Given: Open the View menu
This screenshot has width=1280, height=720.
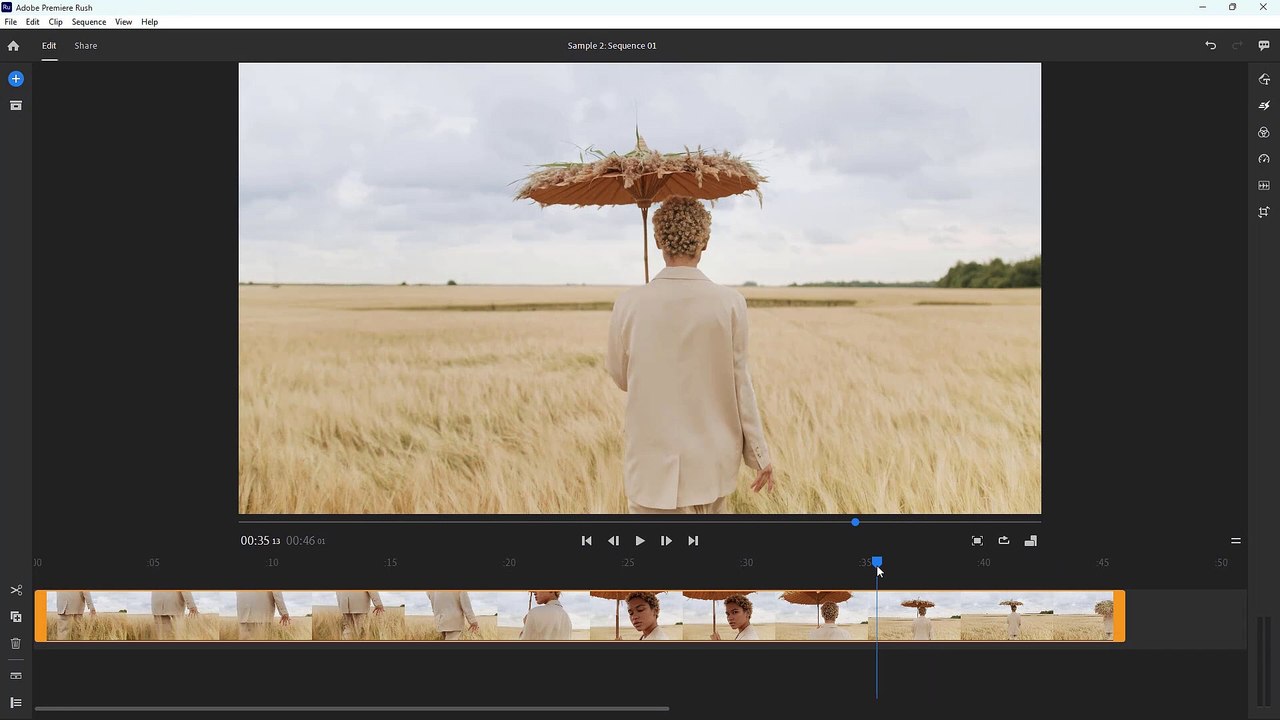Looking at the screenshot, I should (x=124, y=22).
